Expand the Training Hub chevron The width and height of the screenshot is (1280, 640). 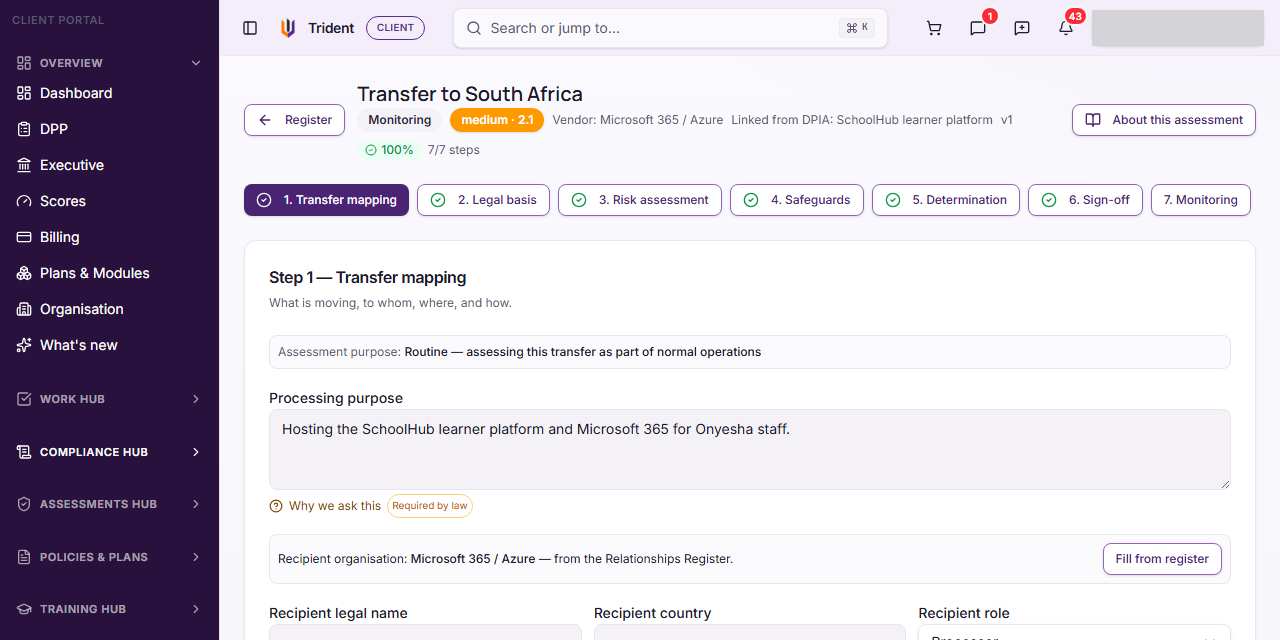tap(196, 609)
